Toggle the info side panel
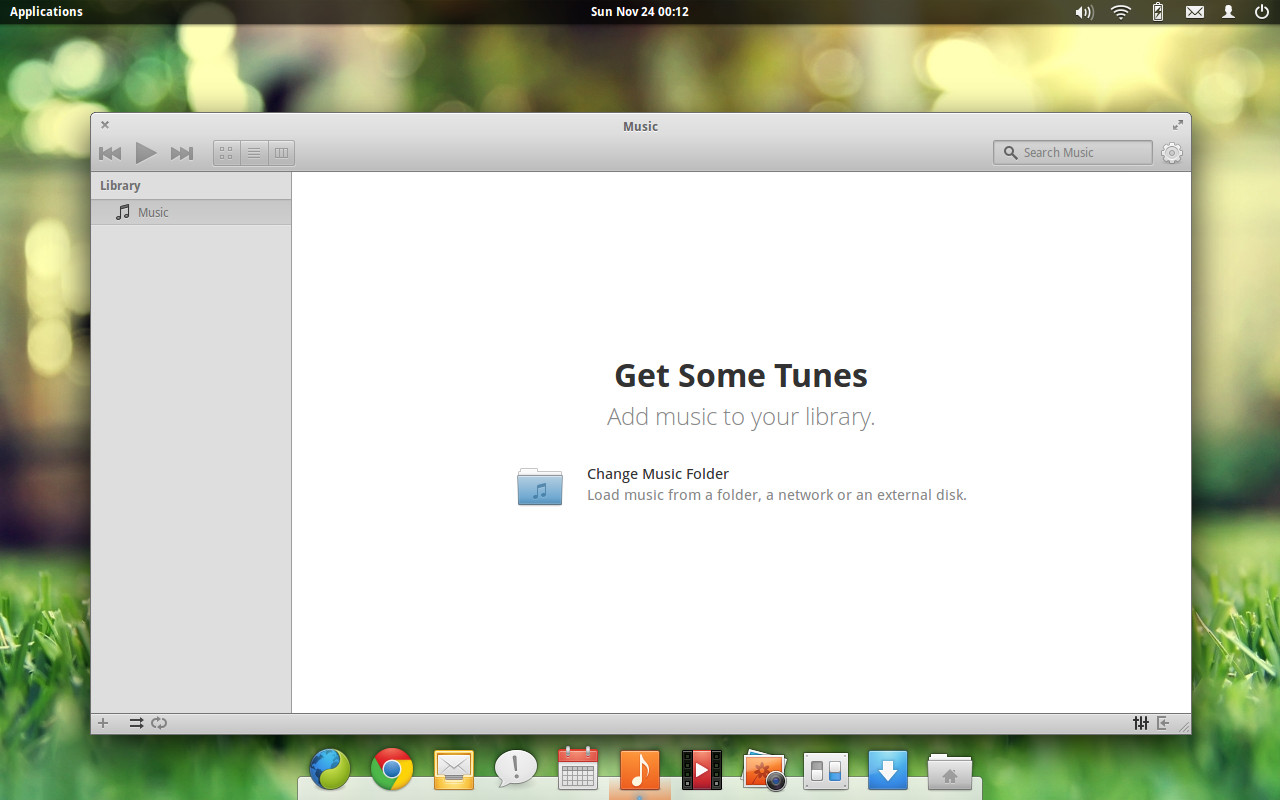 [1163, 723]
